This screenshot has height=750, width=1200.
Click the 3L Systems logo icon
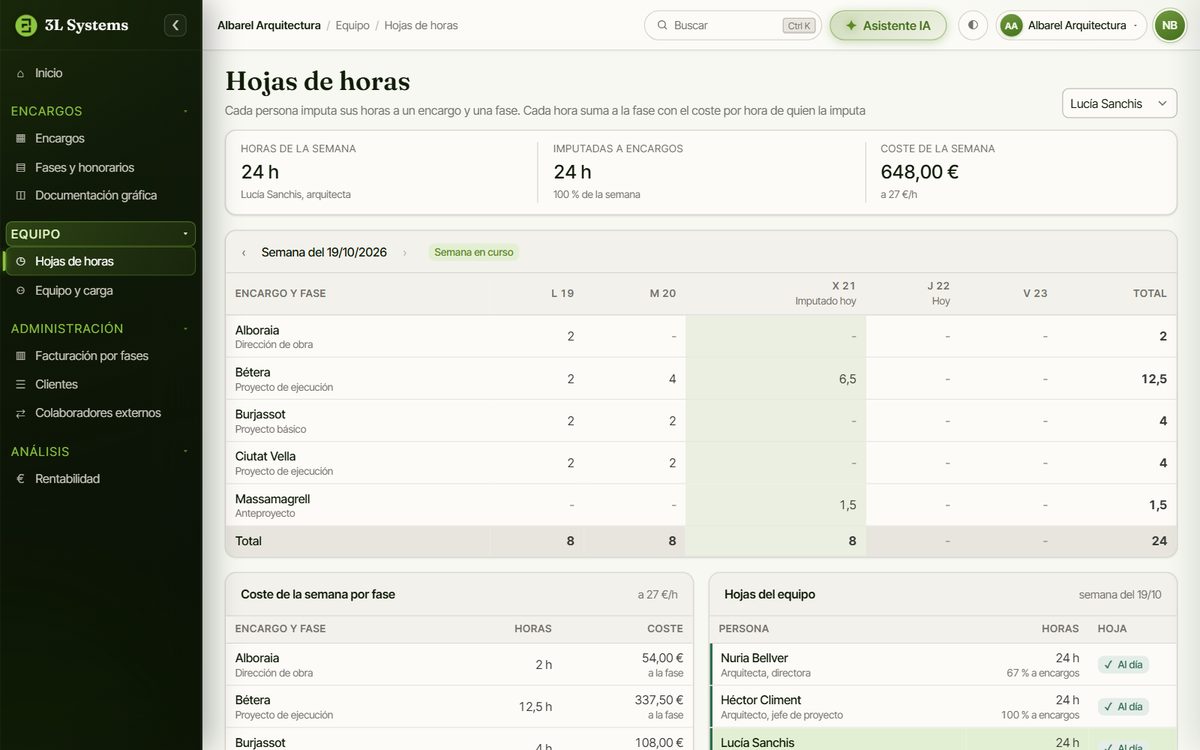[x=26, y=25]
